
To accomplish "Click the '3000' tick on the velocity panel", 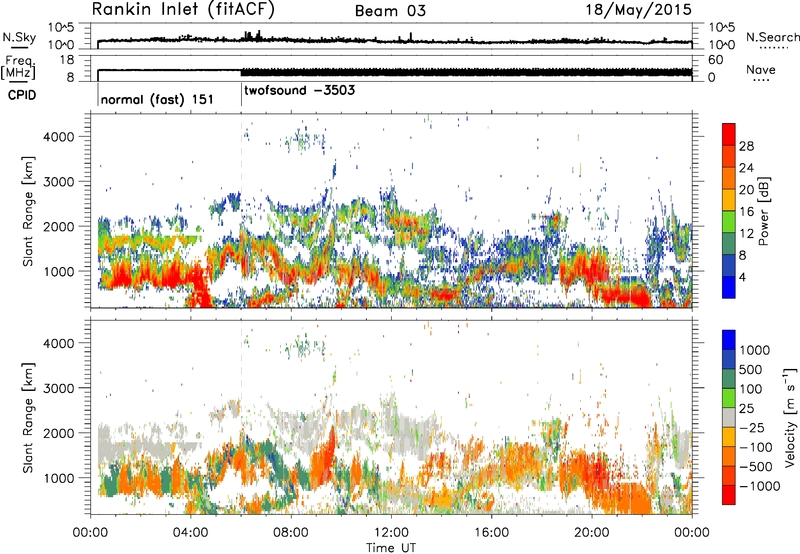I will tap(58, 388).
